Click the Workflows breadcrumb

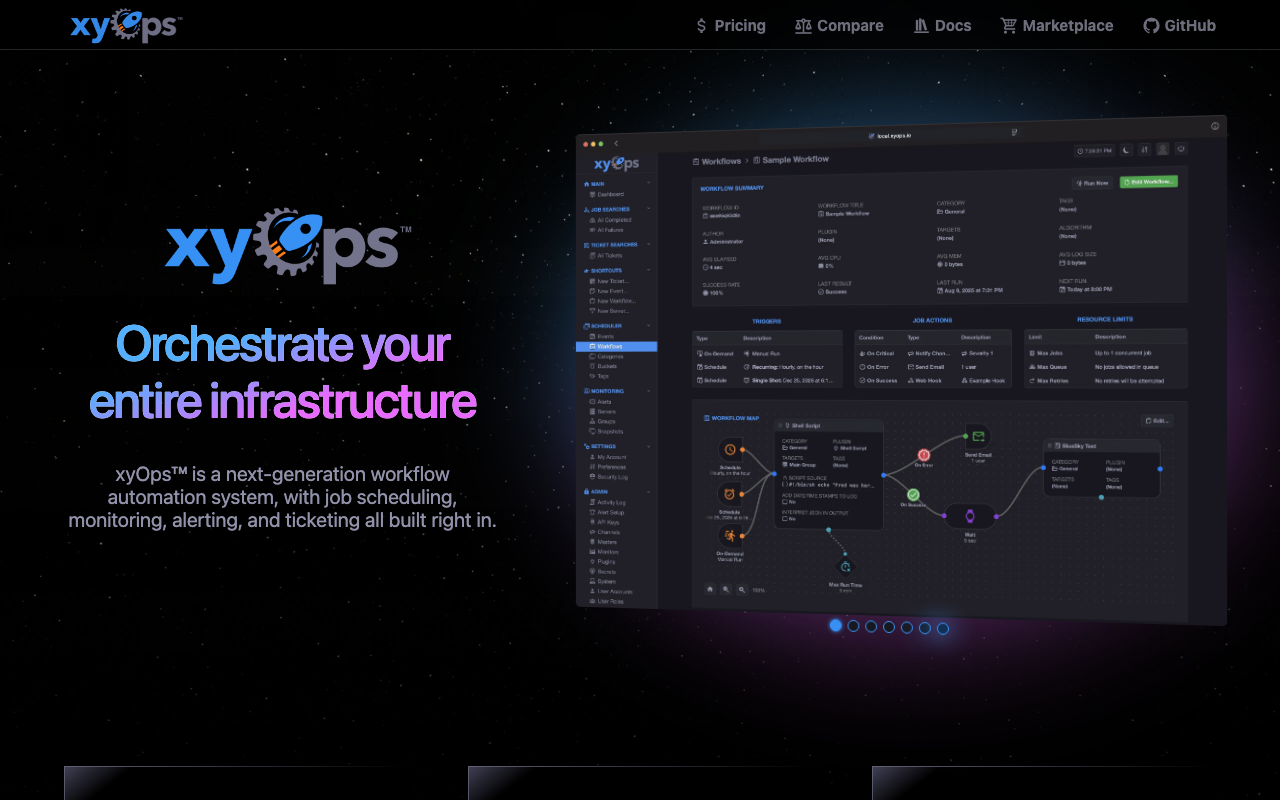[717, 161]
